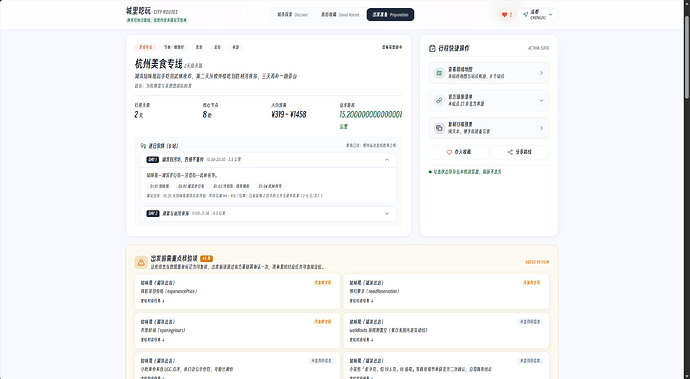Open the needReservation review card
Image resolution: width=690 pixels, height=379 pixels.
click(x=446, y=291)
